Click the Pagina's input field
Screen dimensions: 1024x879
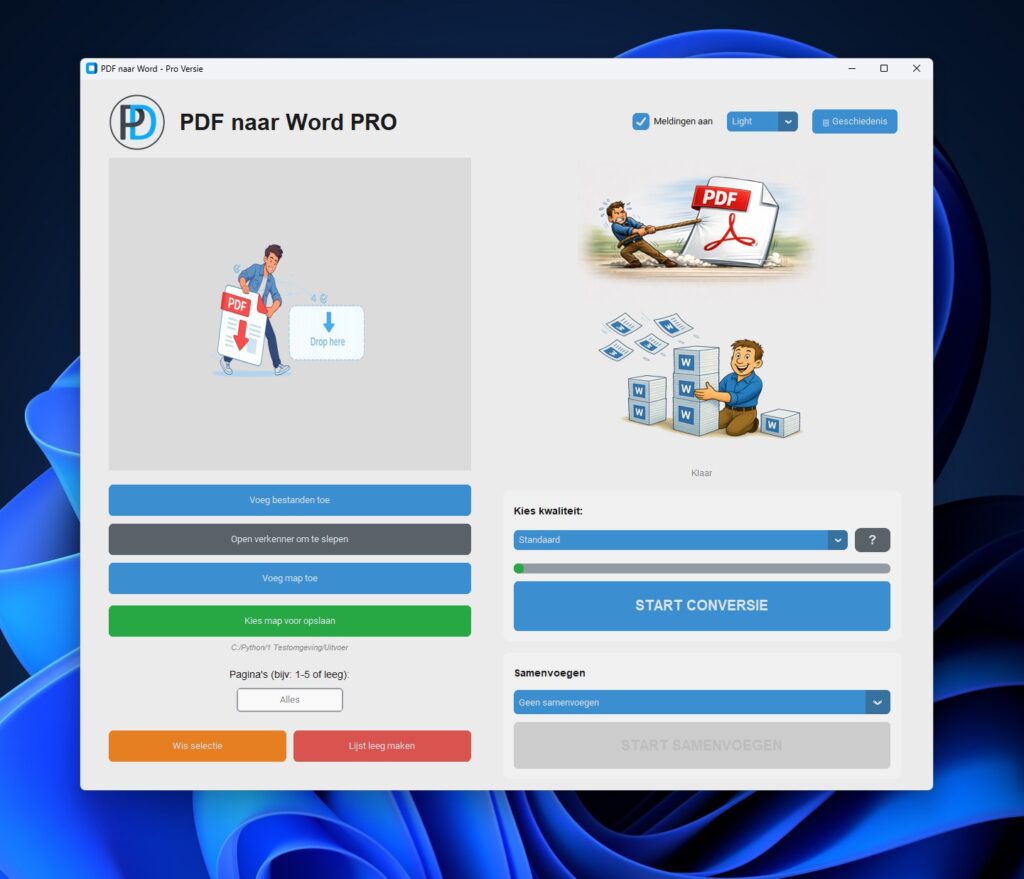tap(289, 700)
